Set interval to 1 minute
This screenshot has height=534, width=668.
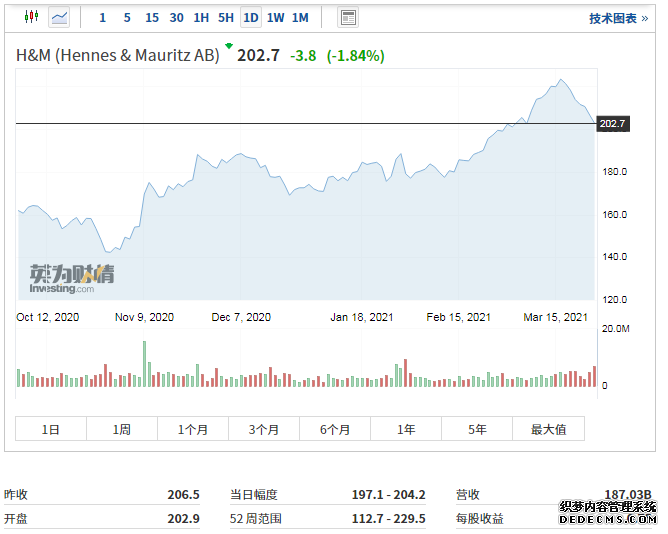pos(102,17)
